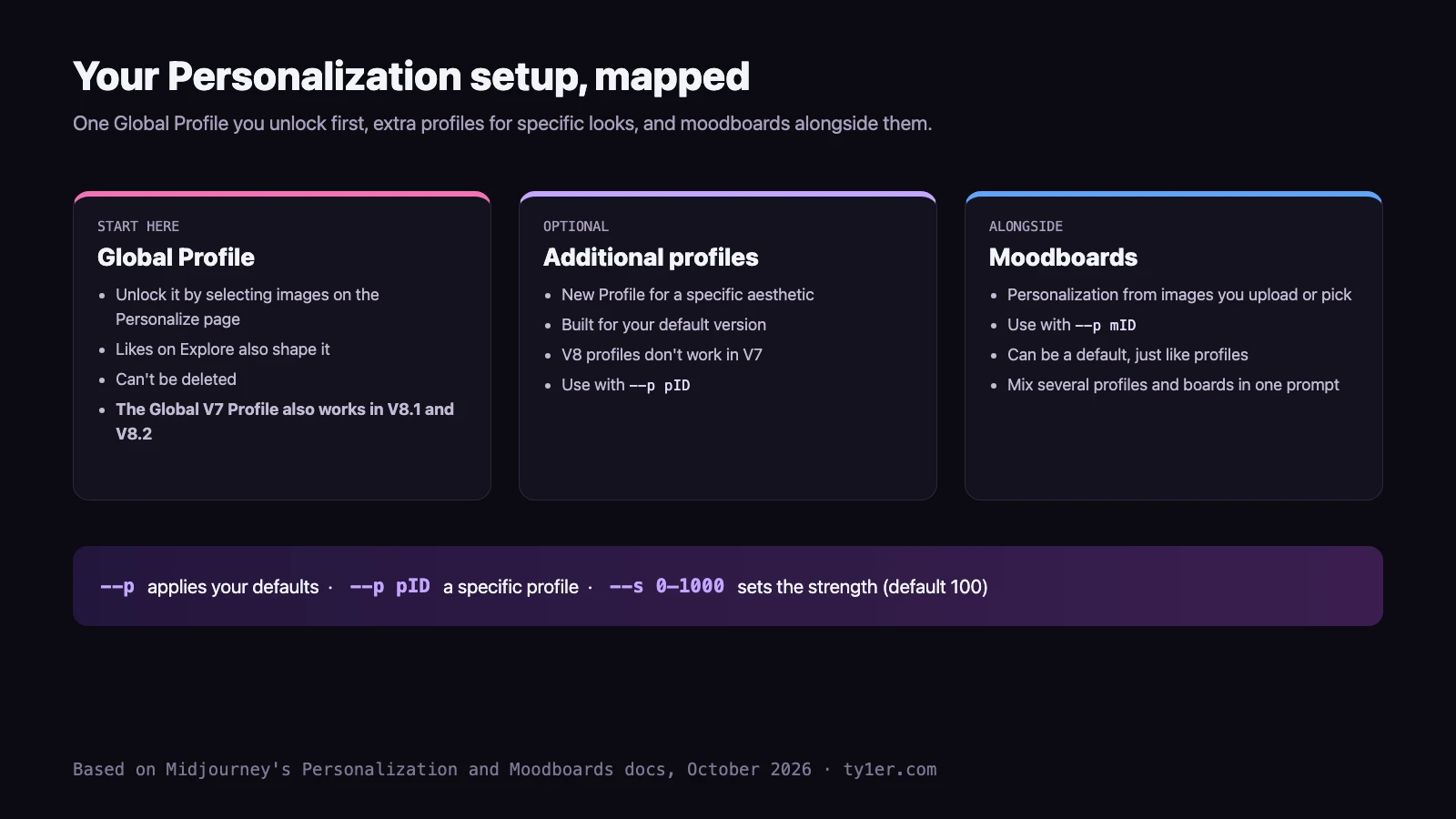Click bold 'The Global V7 Profile also works' bullet
This screenshot has width=1456, height=819.
point(285,421)
